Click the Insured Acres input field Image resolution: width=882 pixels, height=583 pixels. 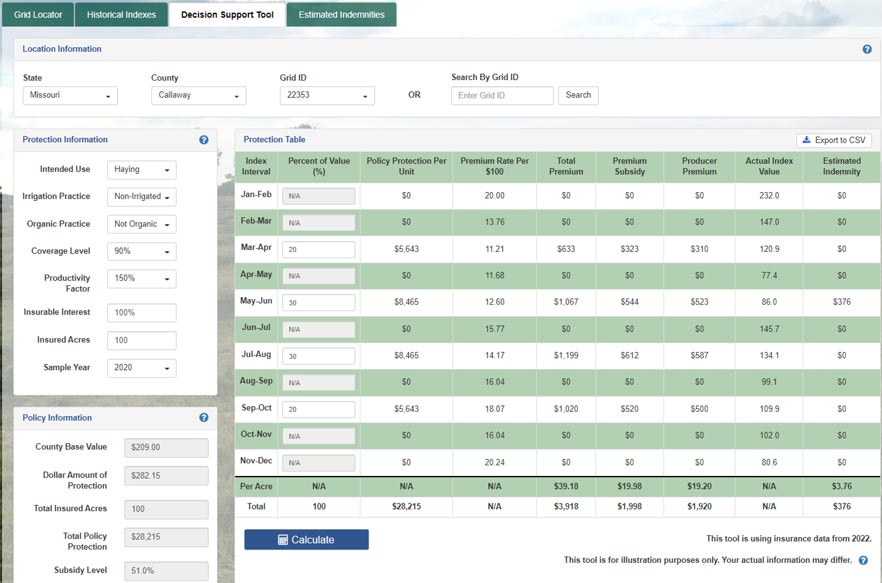(141, 341)
